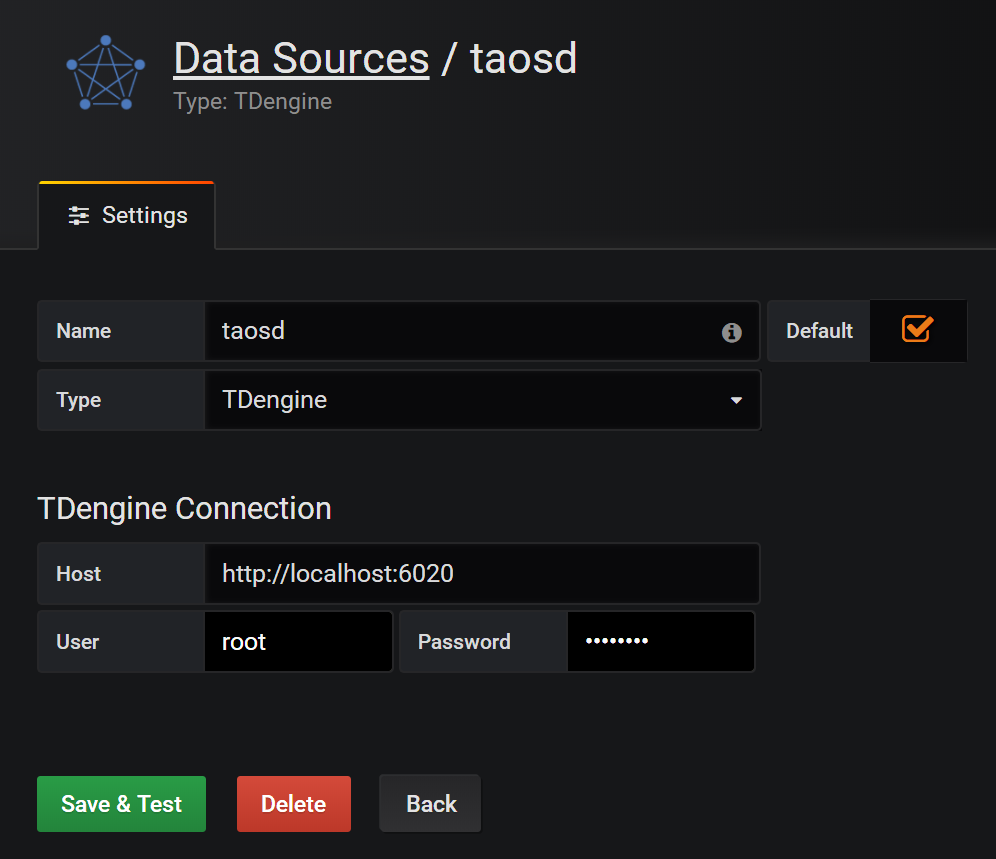Click the TDengine Connection section heading
This screenshot has height=859, width=996.
tap(184, 509)
